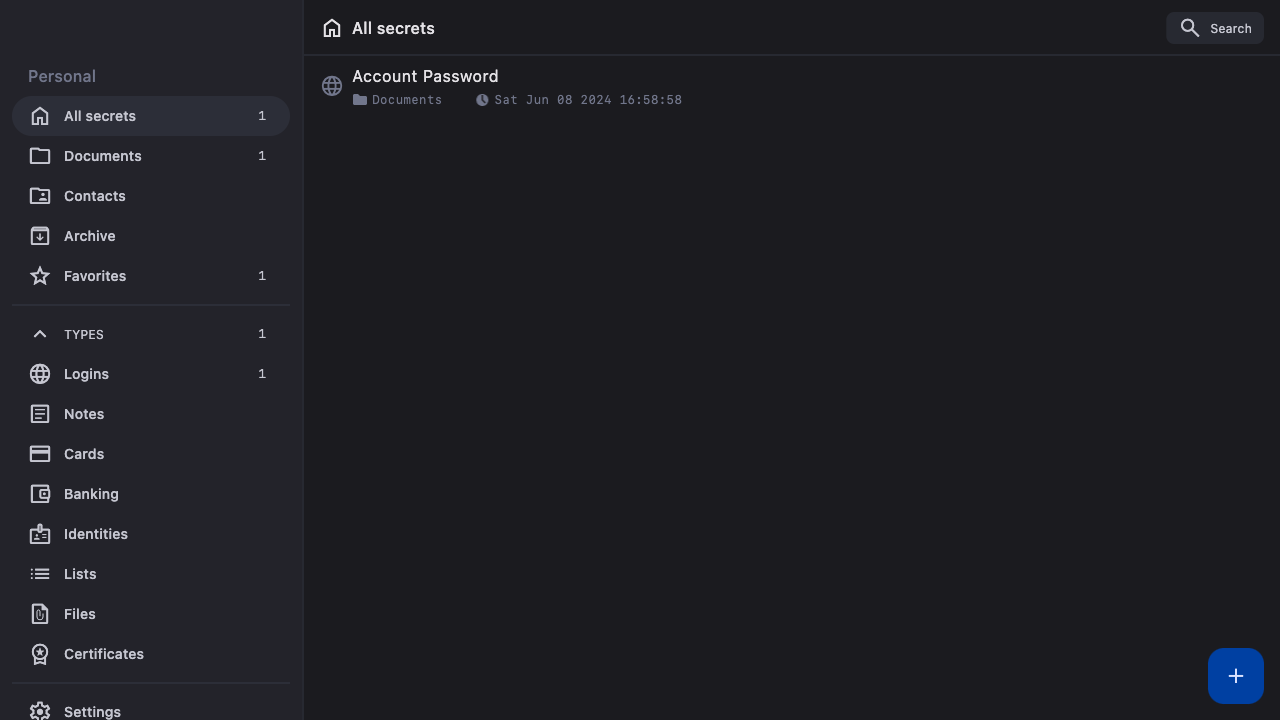Click the Banking wallet icon
1280x720 pixels.
[40, 494]
